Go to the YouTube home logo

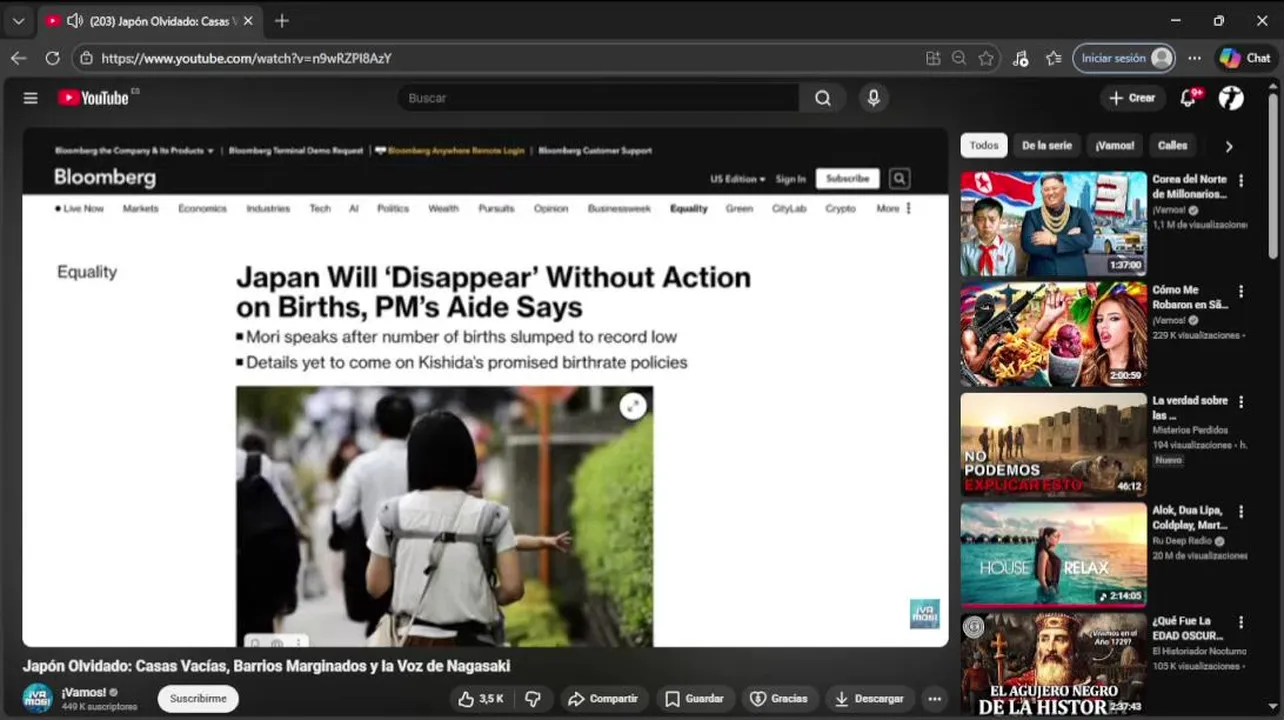94,98
